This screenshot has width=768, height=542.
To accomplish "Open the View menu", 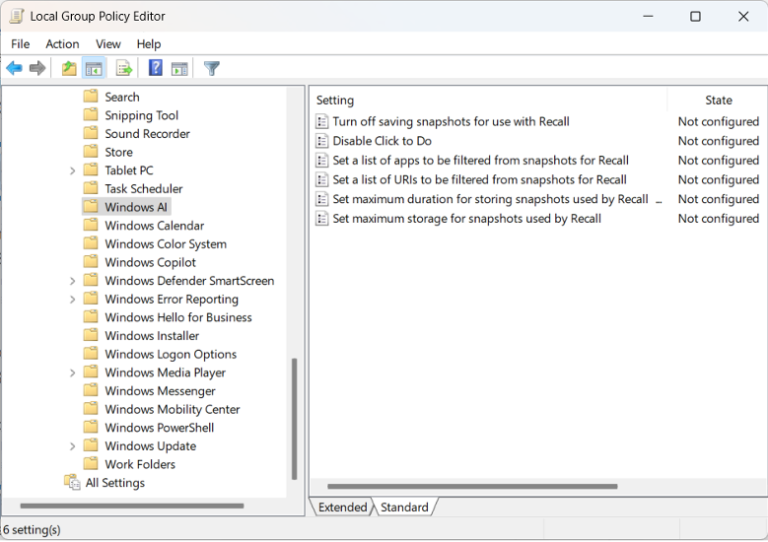I will tap(108, 44).
